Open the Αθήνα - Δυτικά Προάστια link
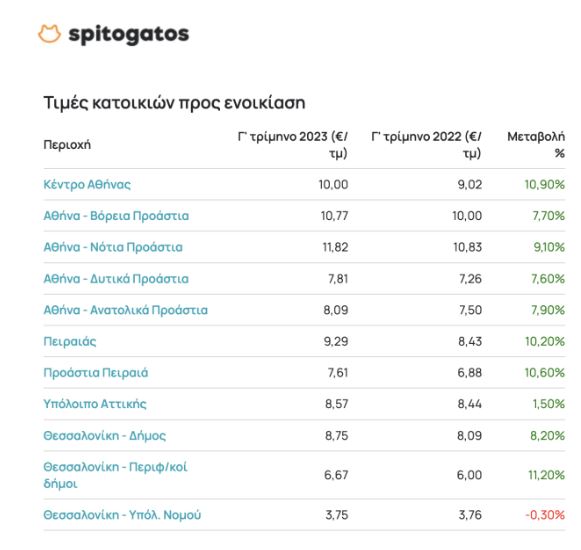 tap(116, 279)
